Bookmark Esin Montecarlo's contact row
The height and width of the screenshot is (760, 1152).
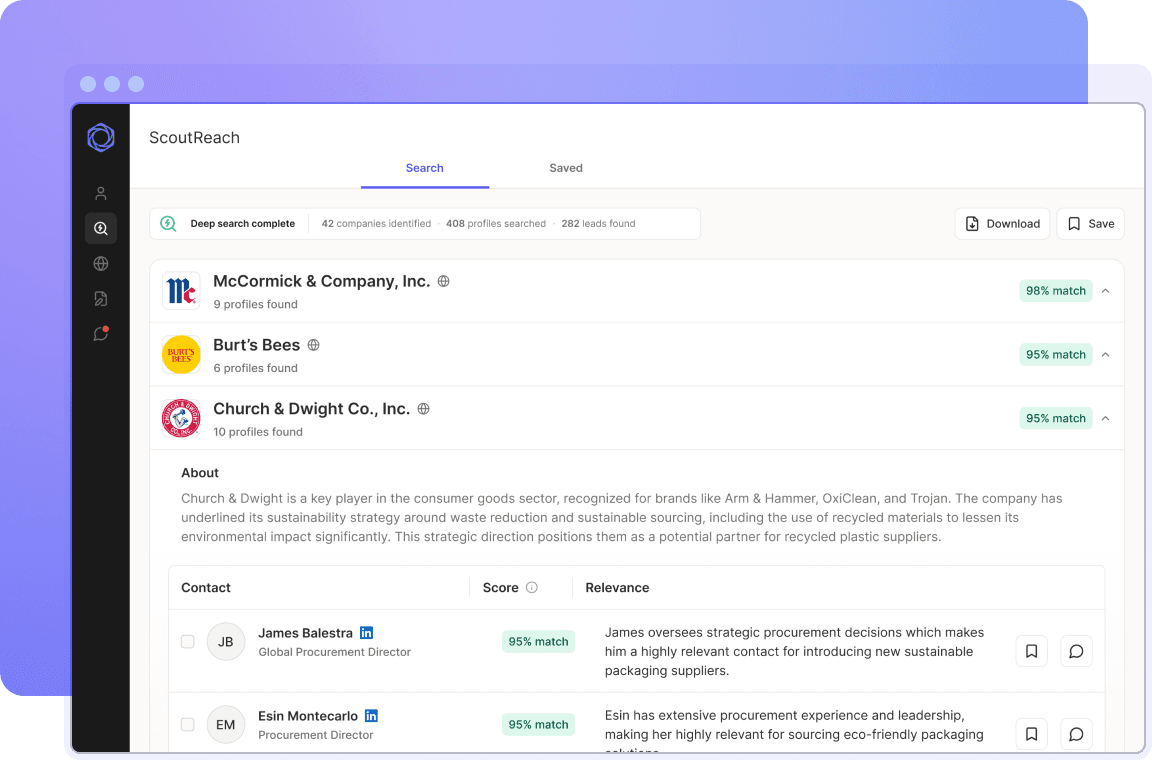click(x=1031, y=733)
